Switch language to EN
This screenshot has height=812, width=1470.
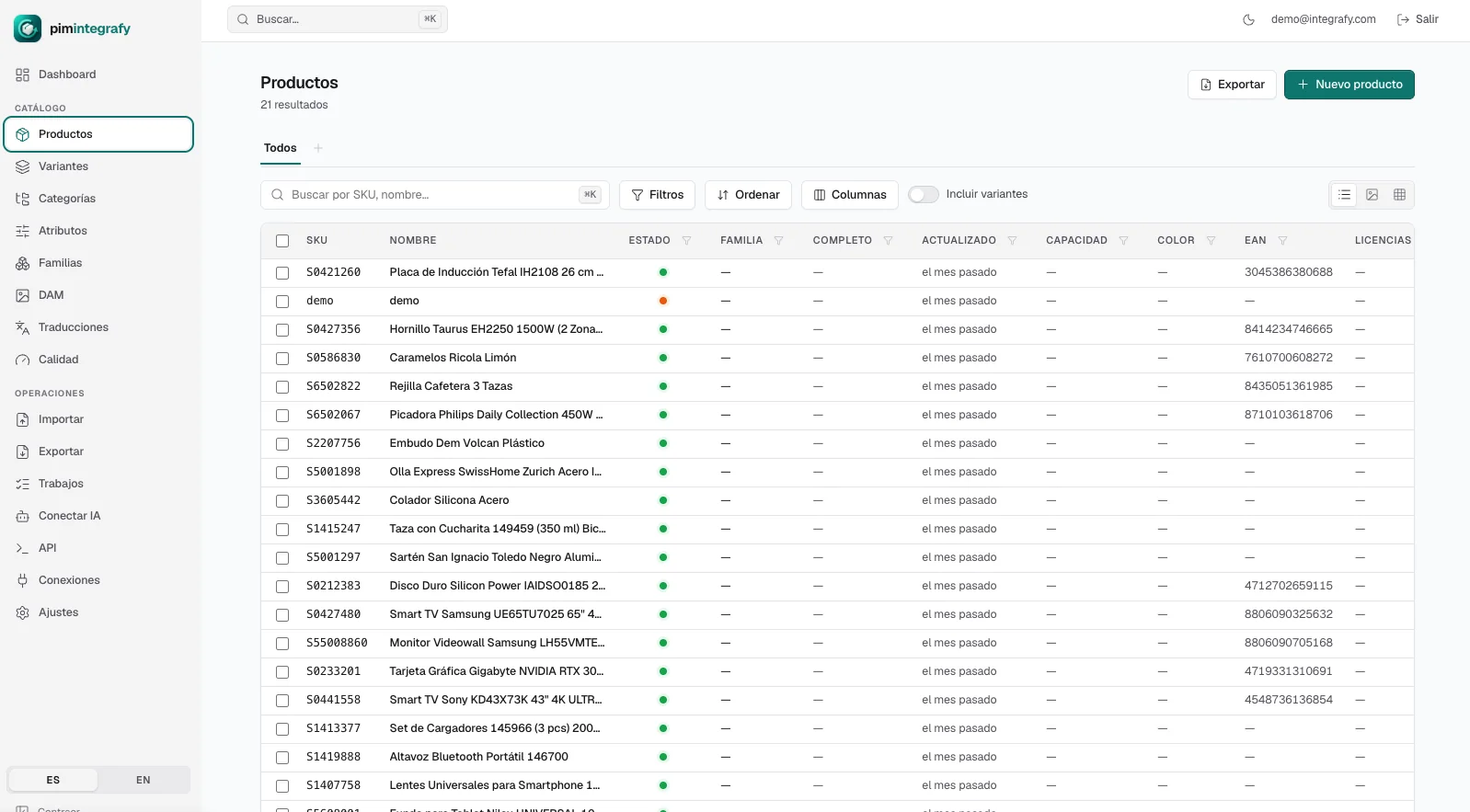point(144,780)
